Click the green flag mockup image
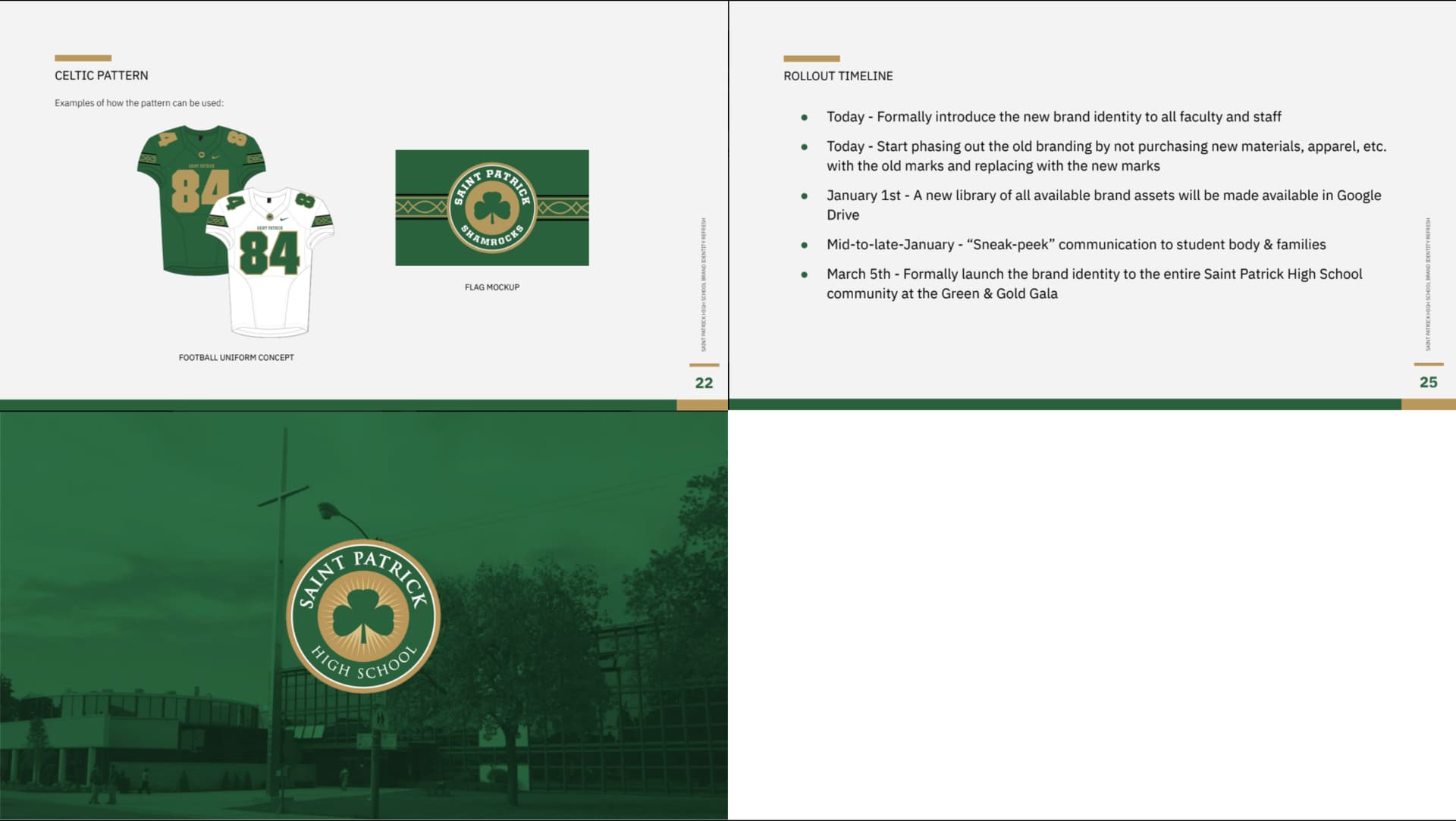Screen dimensions: 1456x821 tap(491, 208)
